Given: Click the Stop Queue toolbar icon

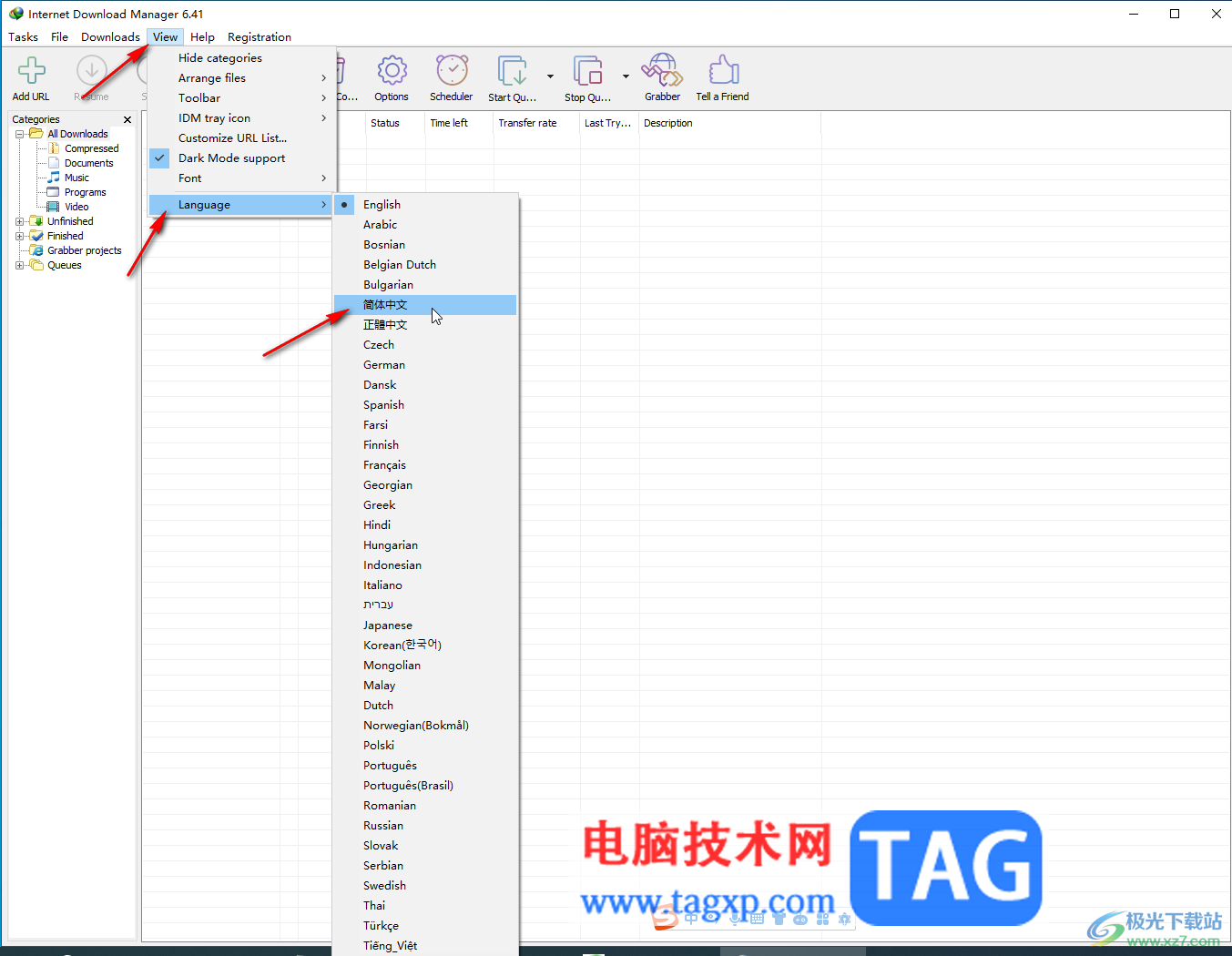Looking at the screenshot, I should tap(587, 71).
